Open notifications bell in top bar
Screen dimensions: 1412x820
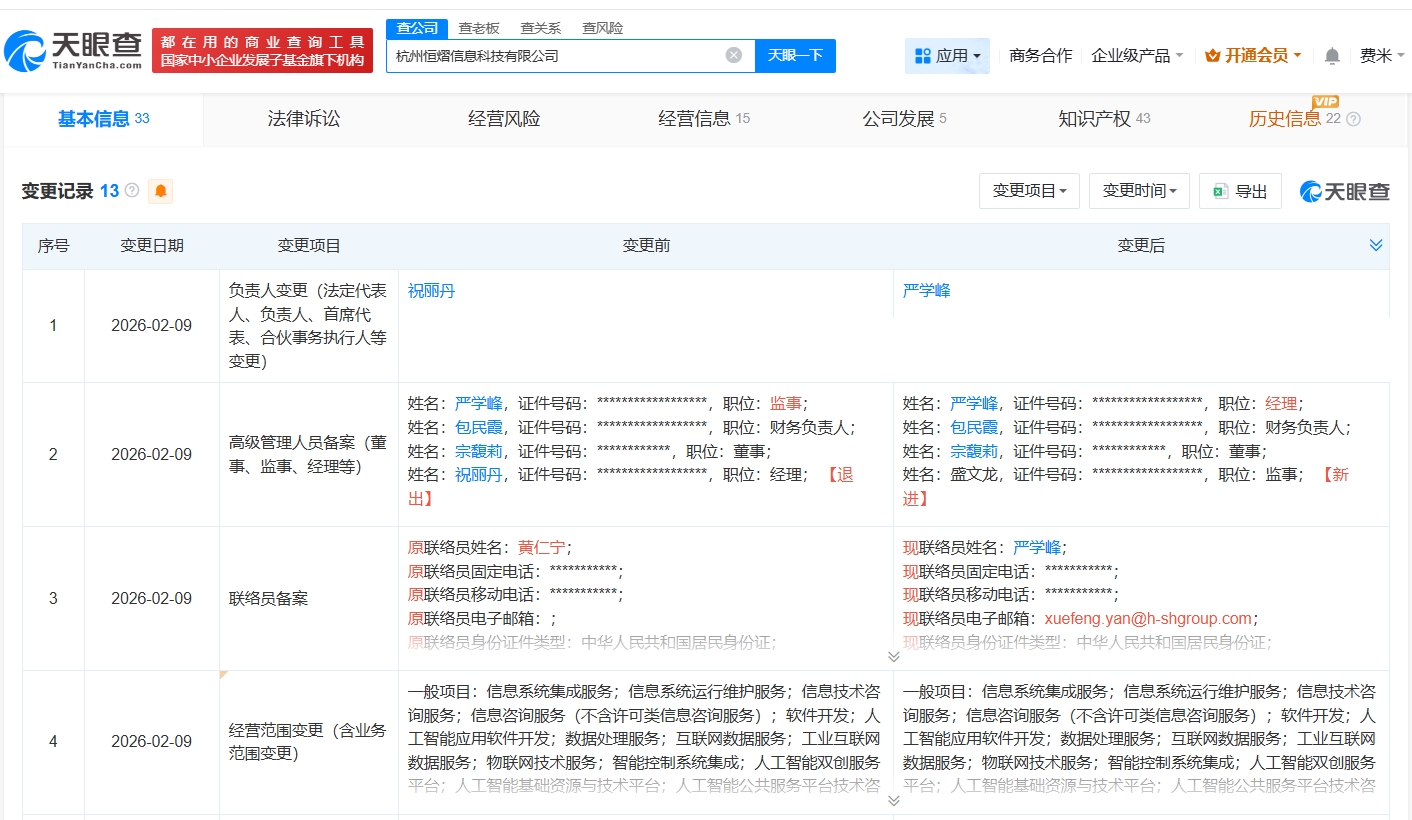pyautogui.click(x=1332, y=56)
